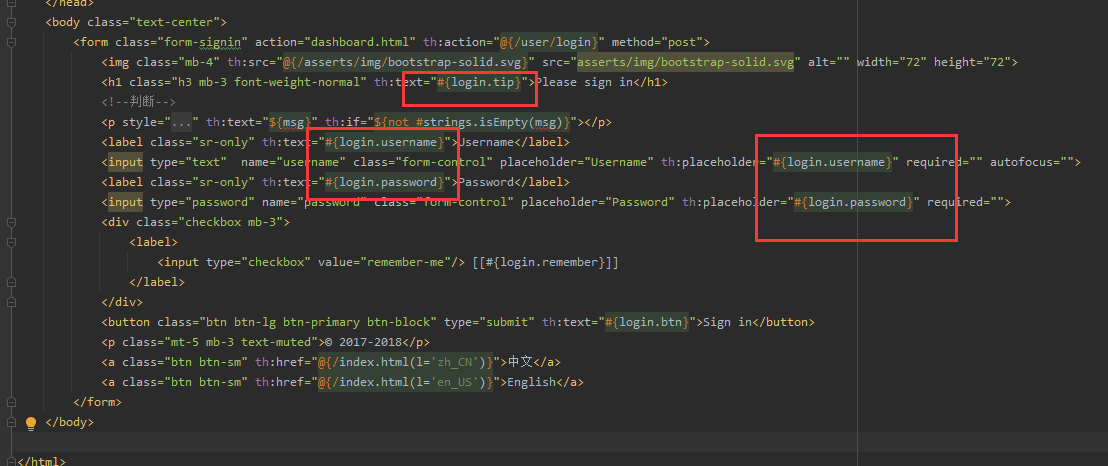Click the <!--判断--> comment
The image size is (1108, 466).
click(138, 102)
